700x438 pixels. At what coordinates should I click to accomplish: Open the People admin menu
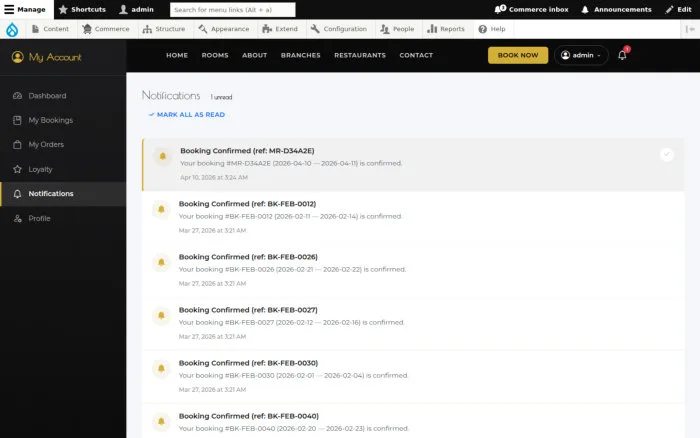coord(397,29)
